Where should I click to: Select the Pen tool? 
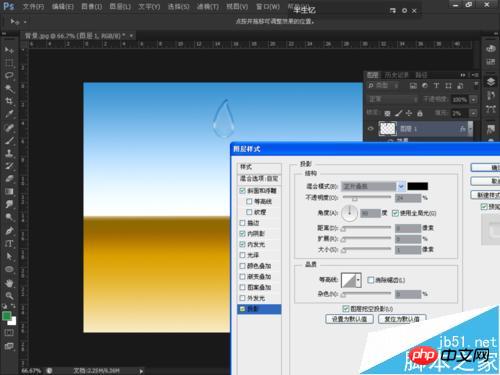(x=9, y=231)
